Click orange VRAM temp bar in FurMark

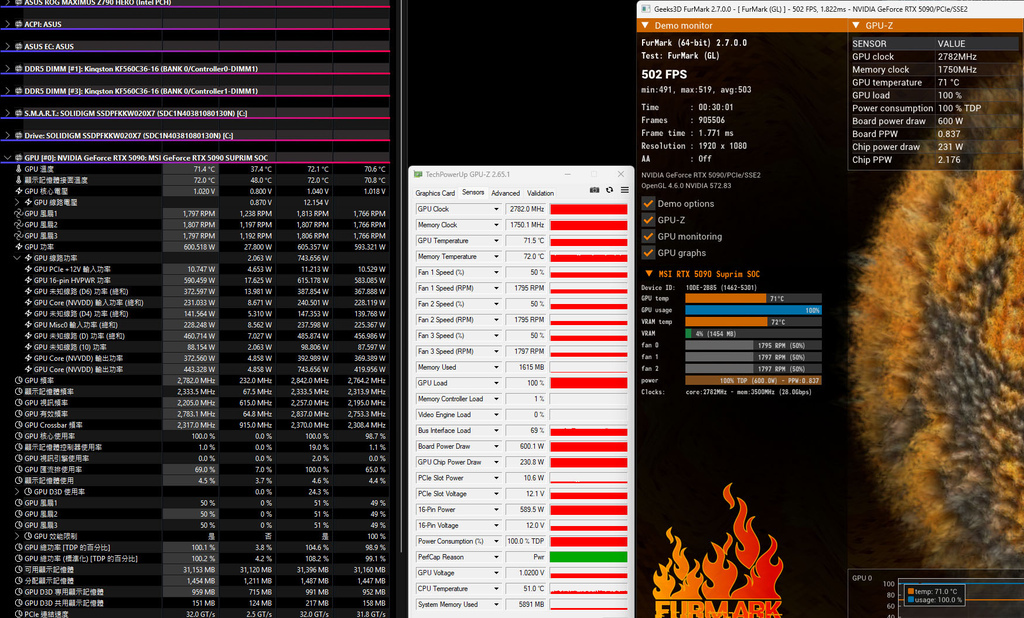(726, 322)
